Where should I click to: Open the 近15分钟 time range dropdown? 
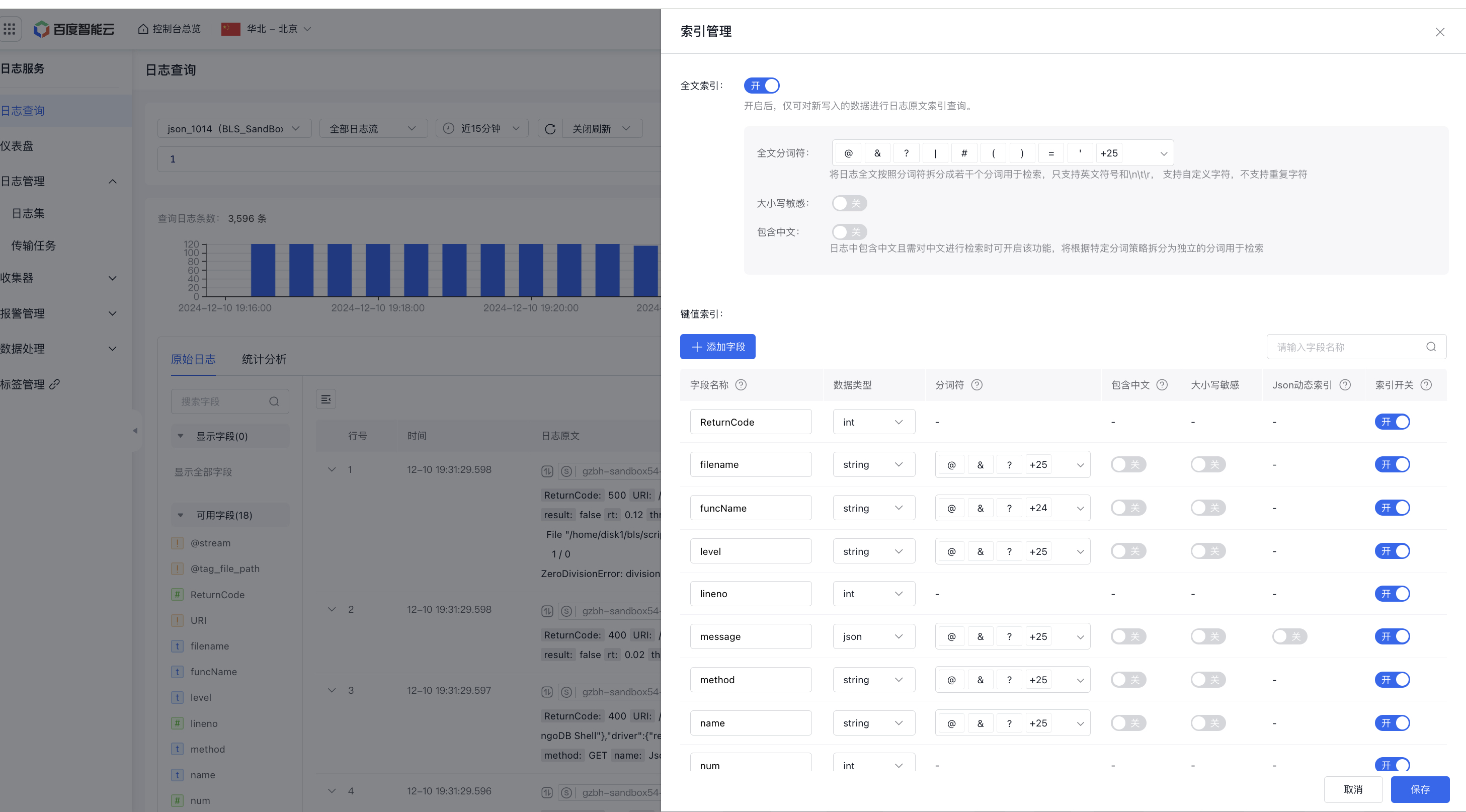(482, 129)
